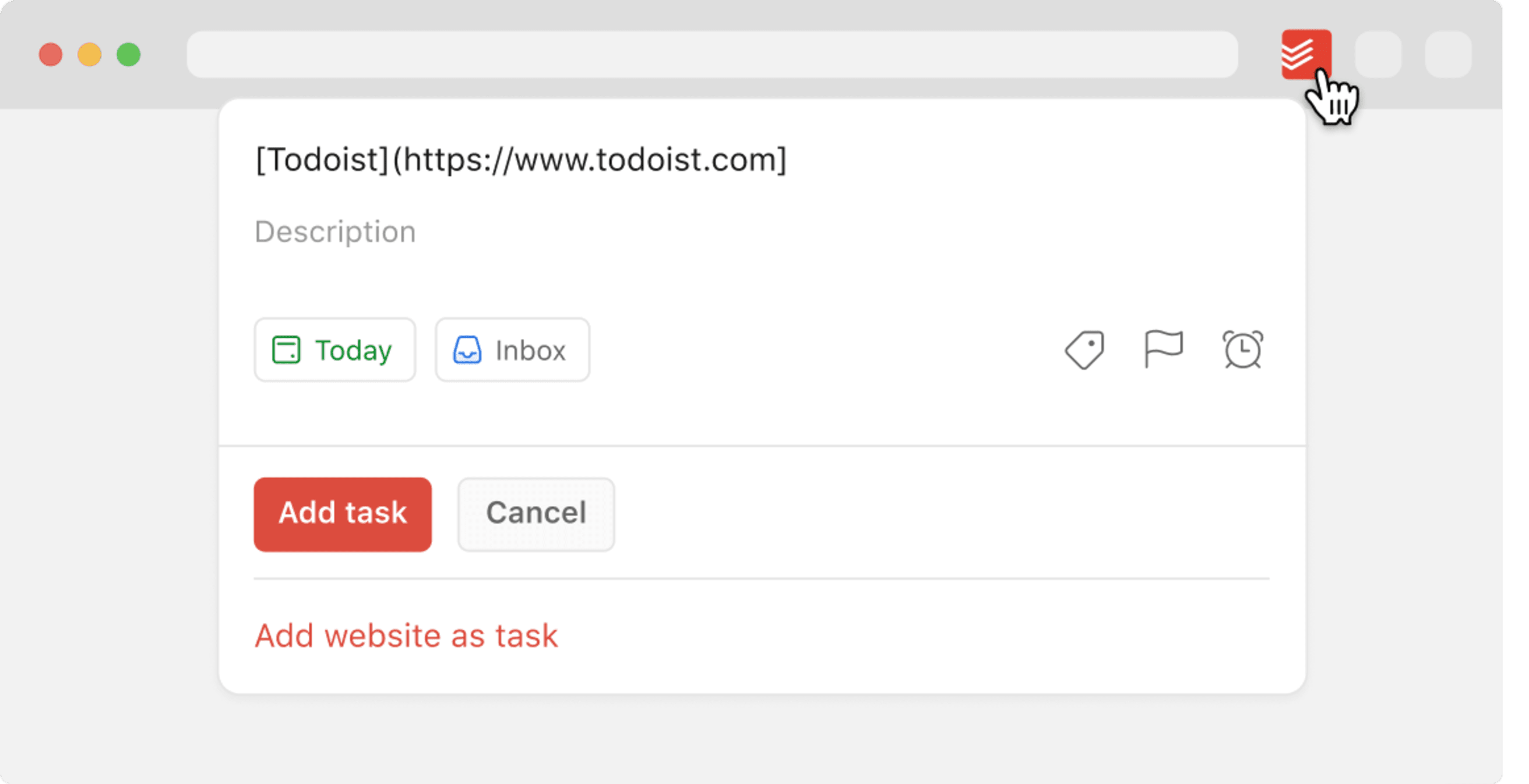This screenshot has width=1529, height=784.
Task: Cancel the task creation
Action: coord(535,513)
